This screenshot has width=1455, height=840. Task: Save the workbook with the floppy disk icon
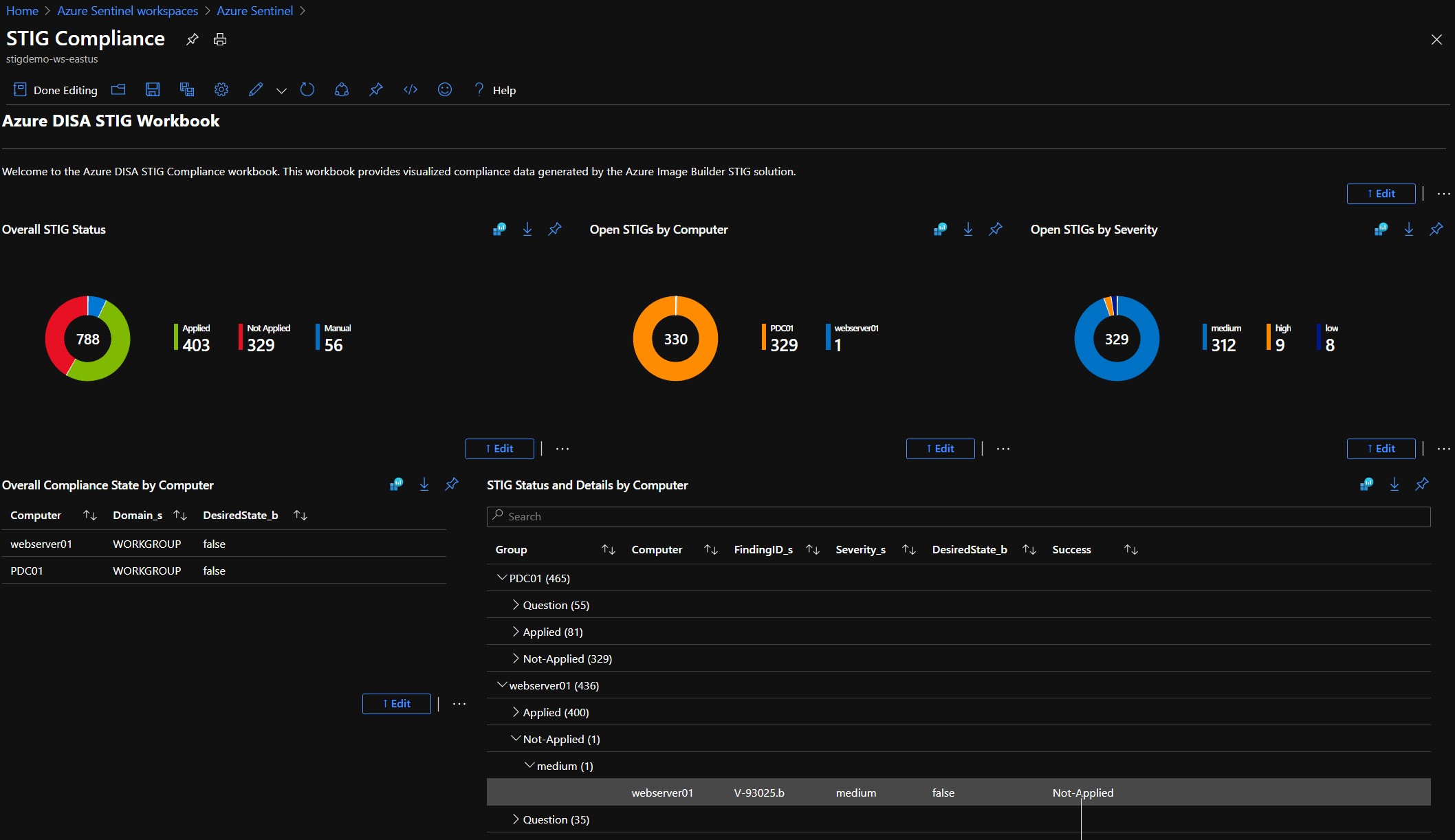click(x=153, y=89)
